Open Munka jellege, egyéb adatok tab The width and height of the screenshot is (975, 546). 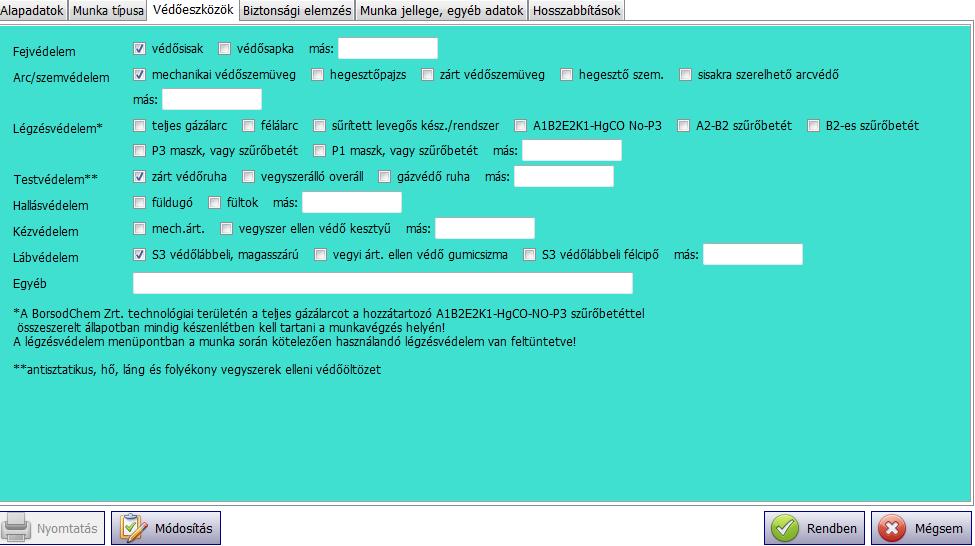[x=441, y=11]
